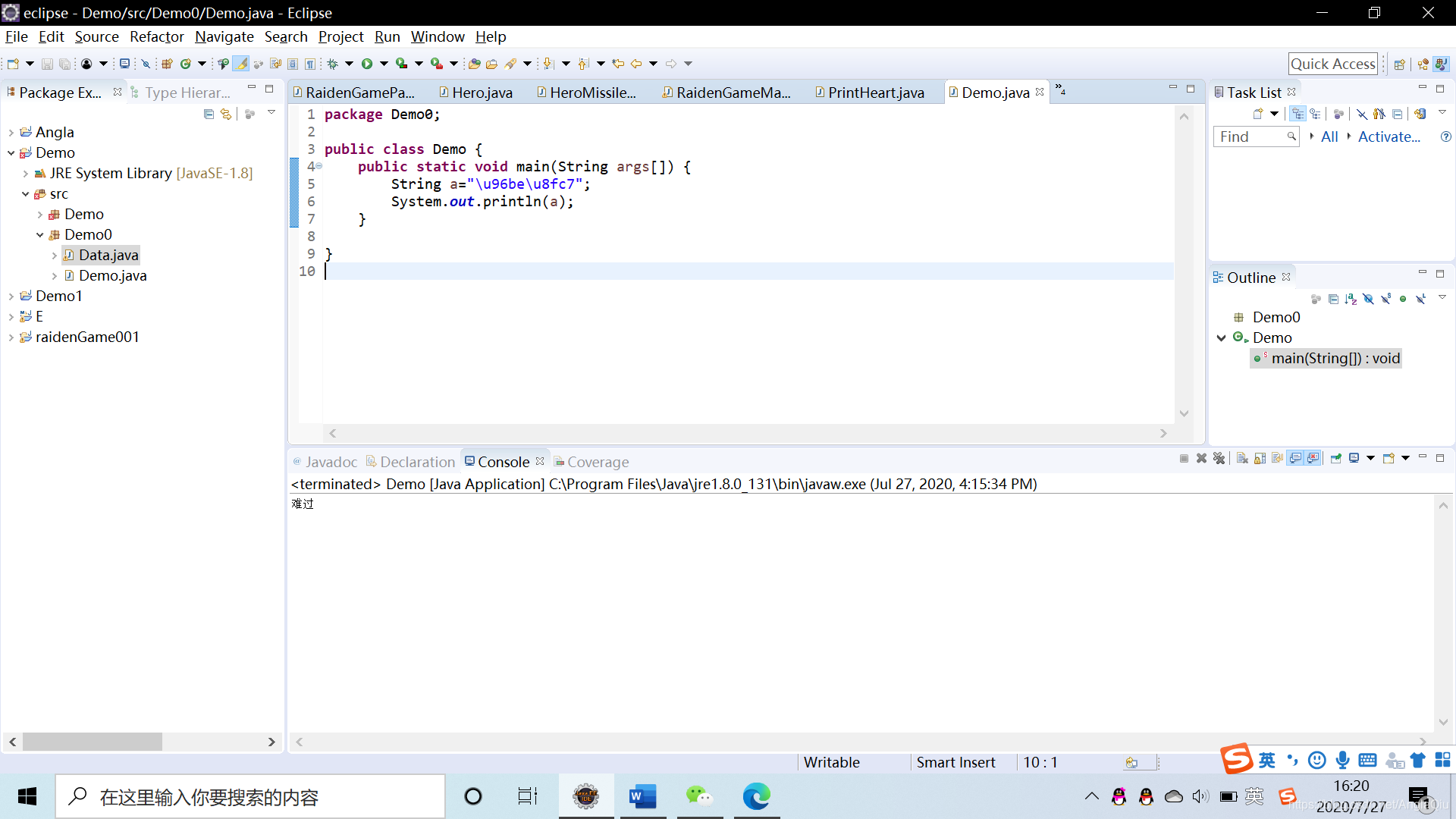Click the Pin Console icon
1456x819 pixels.
click(1336, 458)
